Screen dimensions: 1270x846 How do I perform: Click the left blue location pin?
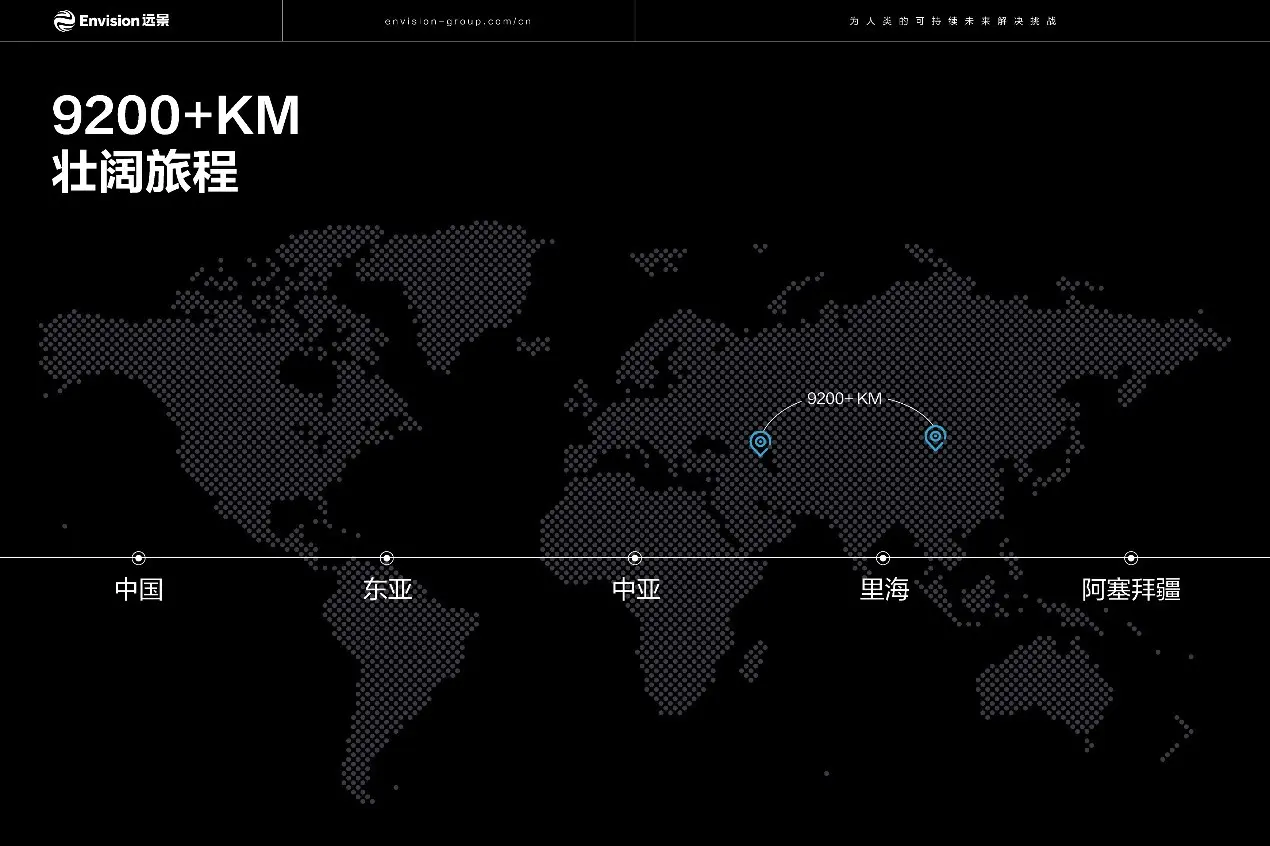click(760, 442)
